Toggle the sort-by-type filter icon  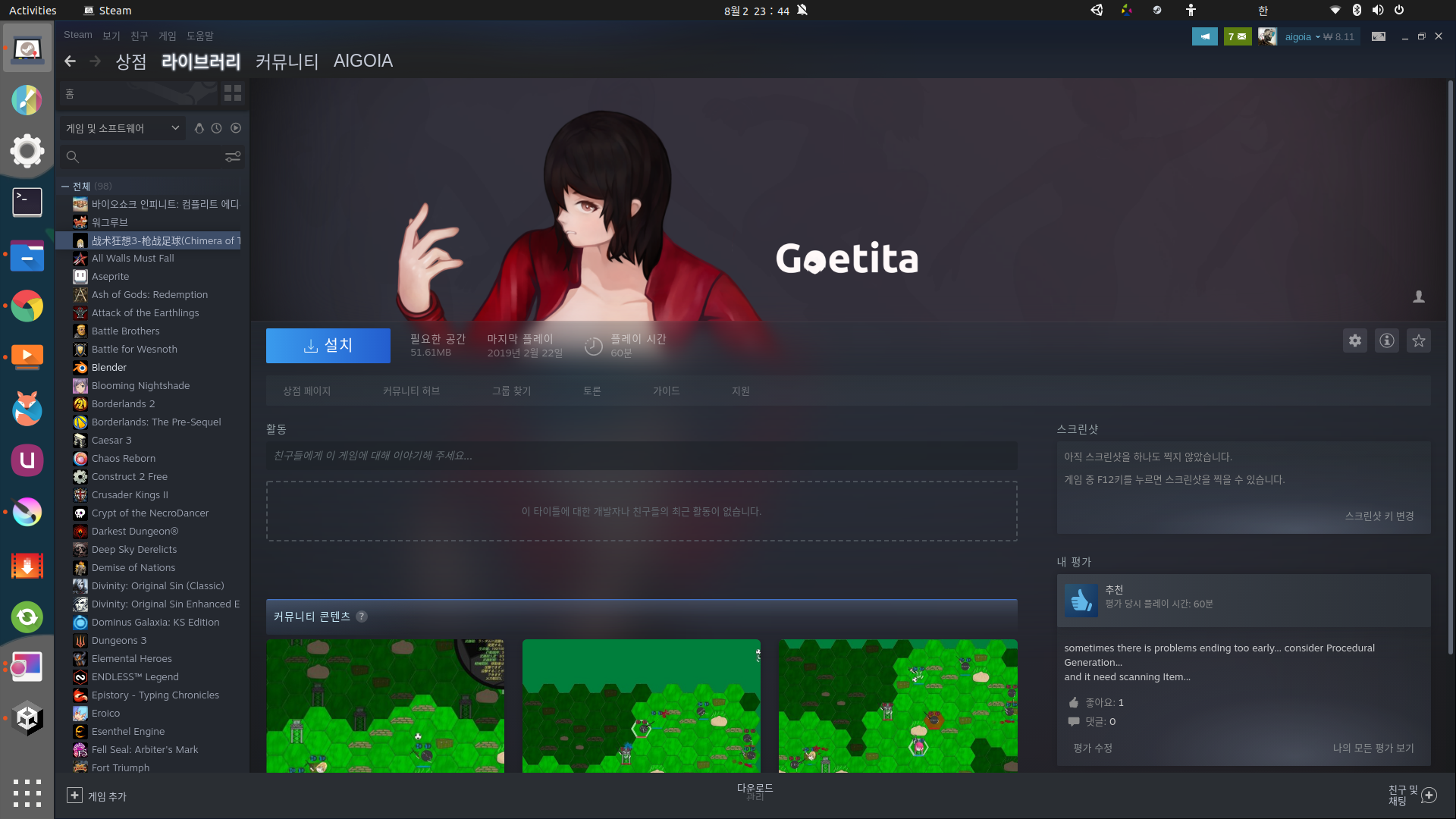coord(199,128)
